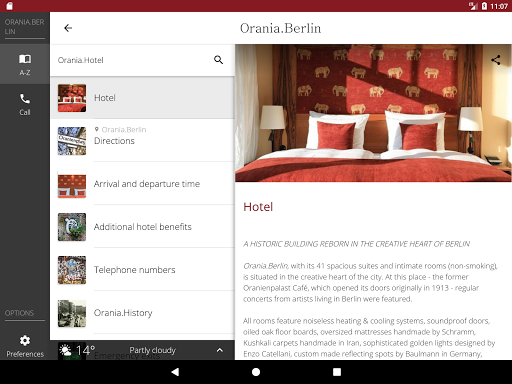Tap the ORANIA.BERLIN sidebar header
512x384 pixels.
pos(24,27)
